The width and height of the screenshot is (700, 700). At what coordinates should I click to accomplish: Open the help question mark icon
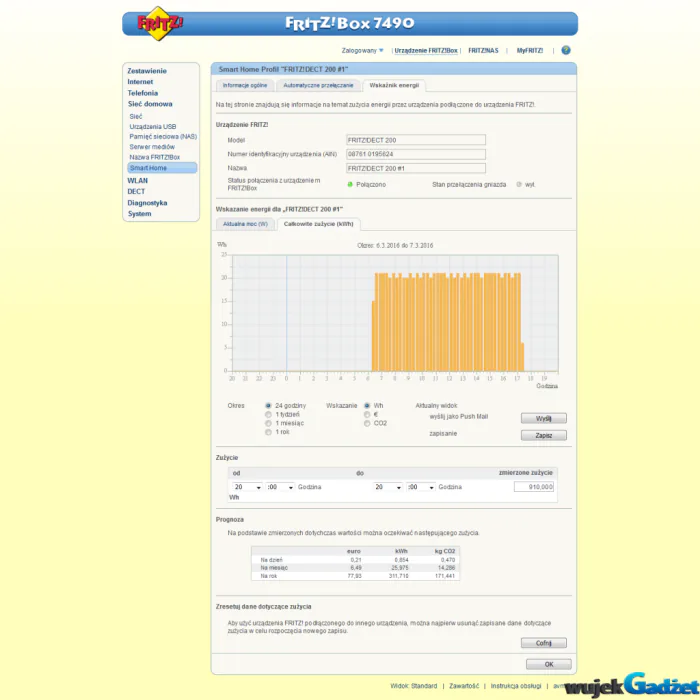(566, 50)
